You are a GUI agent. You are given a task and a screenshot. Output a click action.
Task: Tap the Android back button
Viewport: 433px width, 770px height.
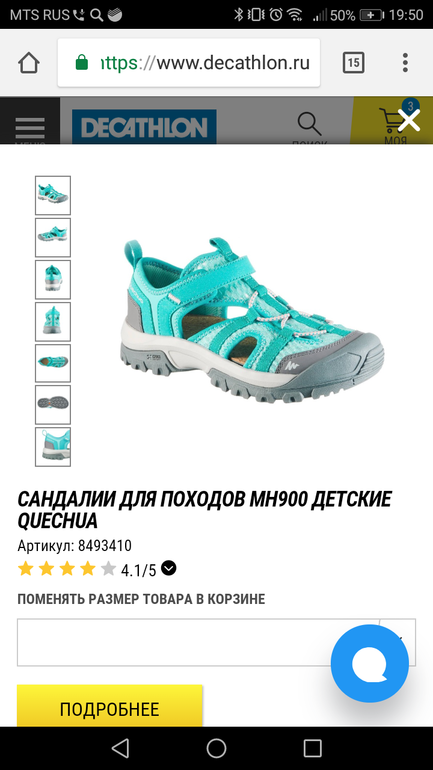120,748
